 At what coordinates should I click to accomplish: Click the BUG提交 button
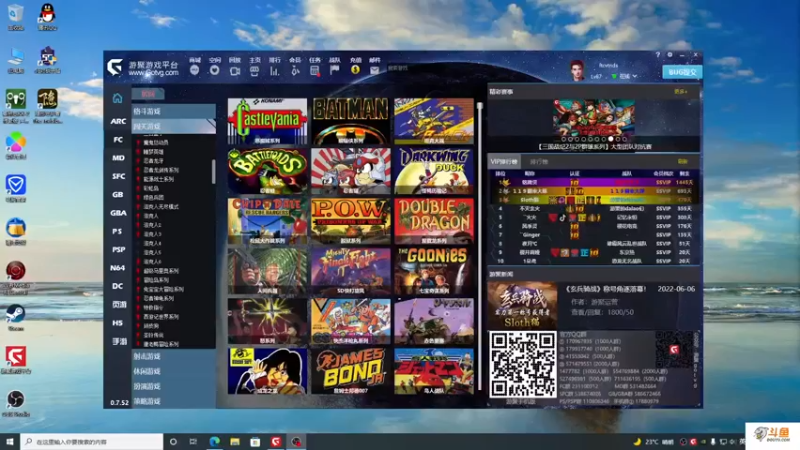682,72
